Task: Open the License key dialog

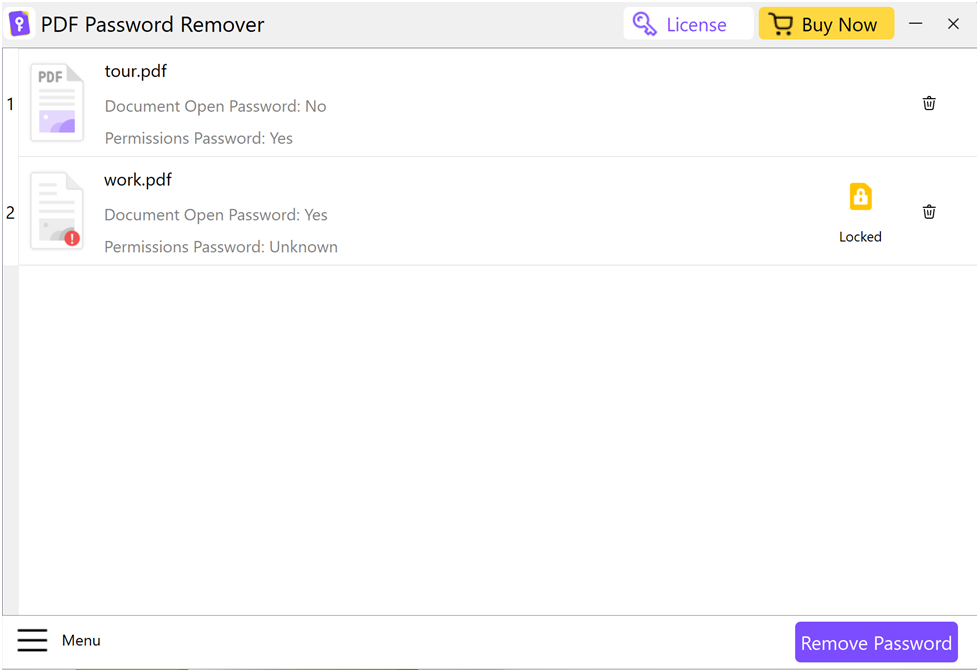Action: click(x=687, y=24)
